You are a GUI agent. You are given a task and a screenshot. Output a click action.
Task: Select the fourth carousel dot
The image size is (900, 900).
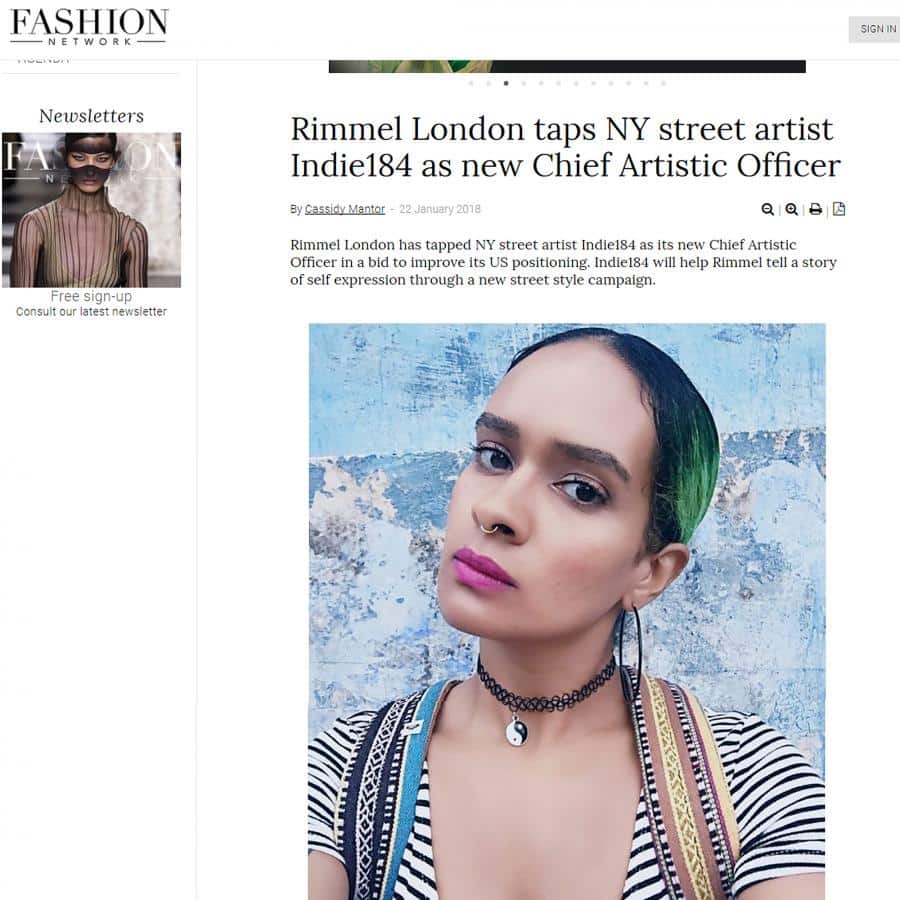[x=523, y=83]
